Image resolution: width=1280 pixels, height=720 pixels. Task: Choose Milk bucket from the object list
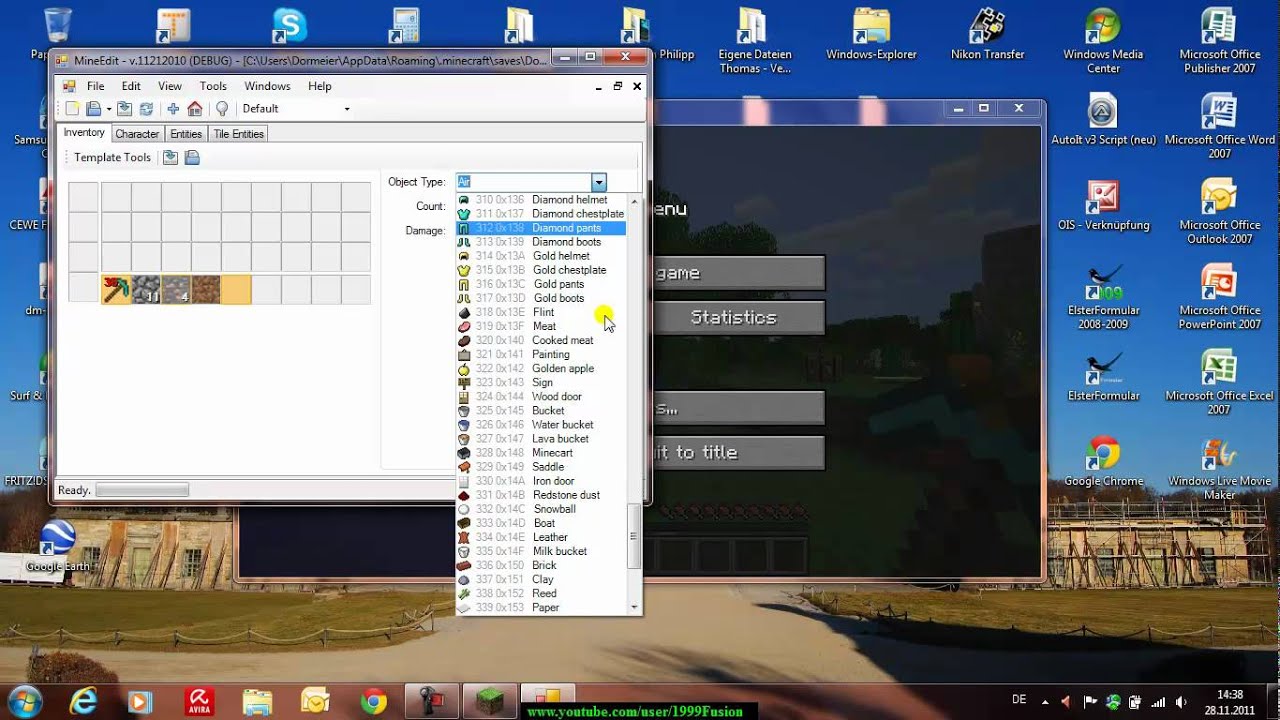tap(541, 551)
